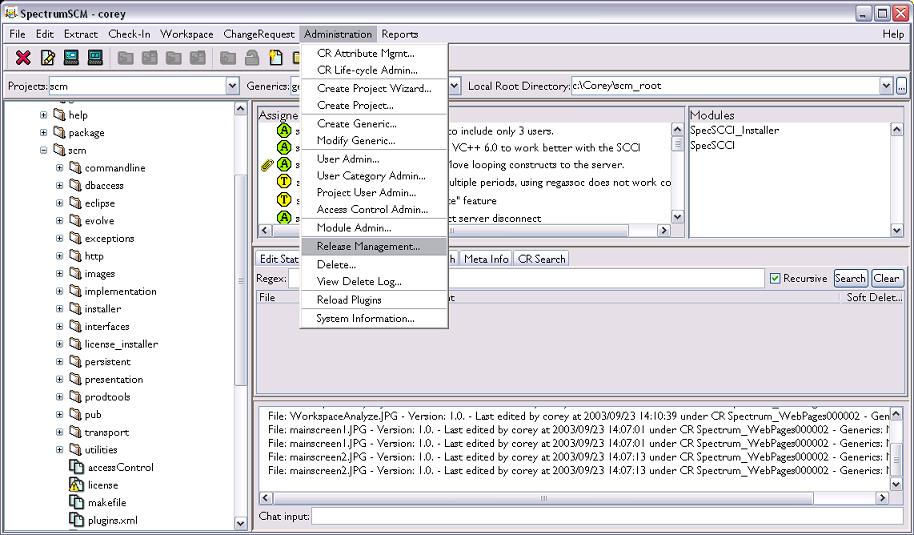This screenshot has height=535, width=914.
Task: Select System Information menu entry
Action: pyautogui.click(x=374, y=318)
